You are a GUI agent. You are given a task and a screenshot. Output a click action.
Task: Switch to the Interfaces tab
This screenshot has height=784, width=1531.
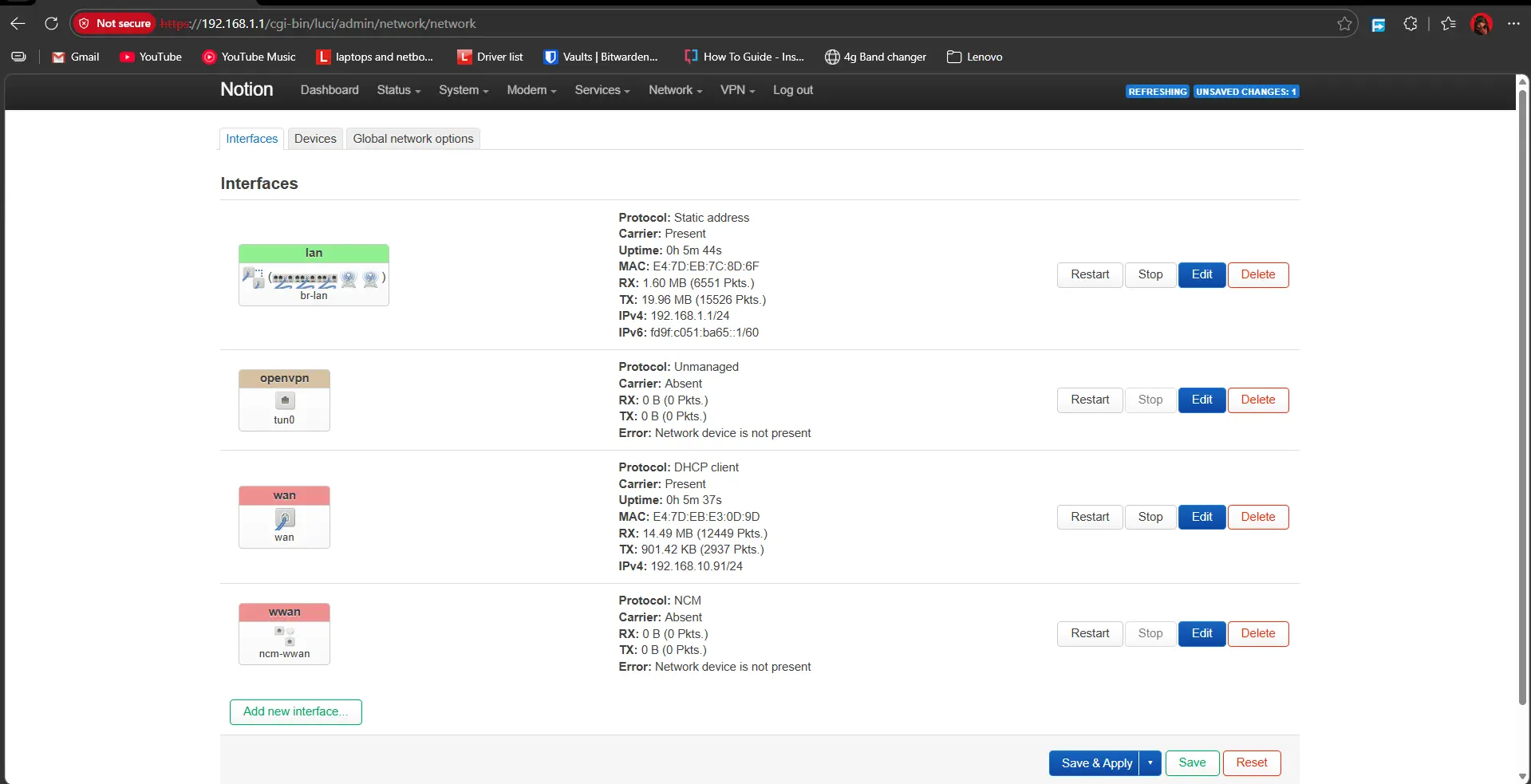(252, 139)
